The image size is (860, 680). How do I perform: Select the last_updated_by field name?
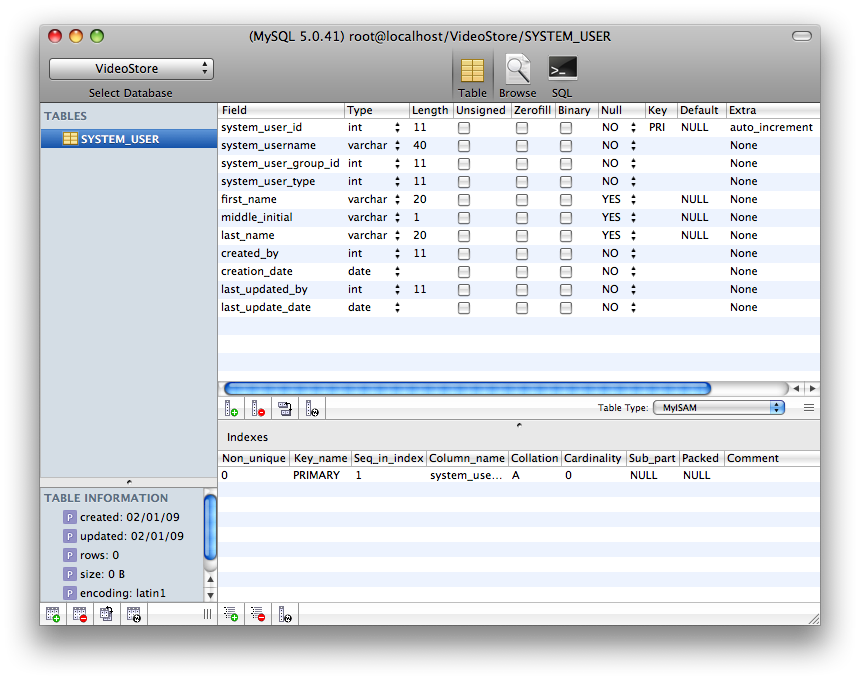pyautogui.click(x=264, y=290)
